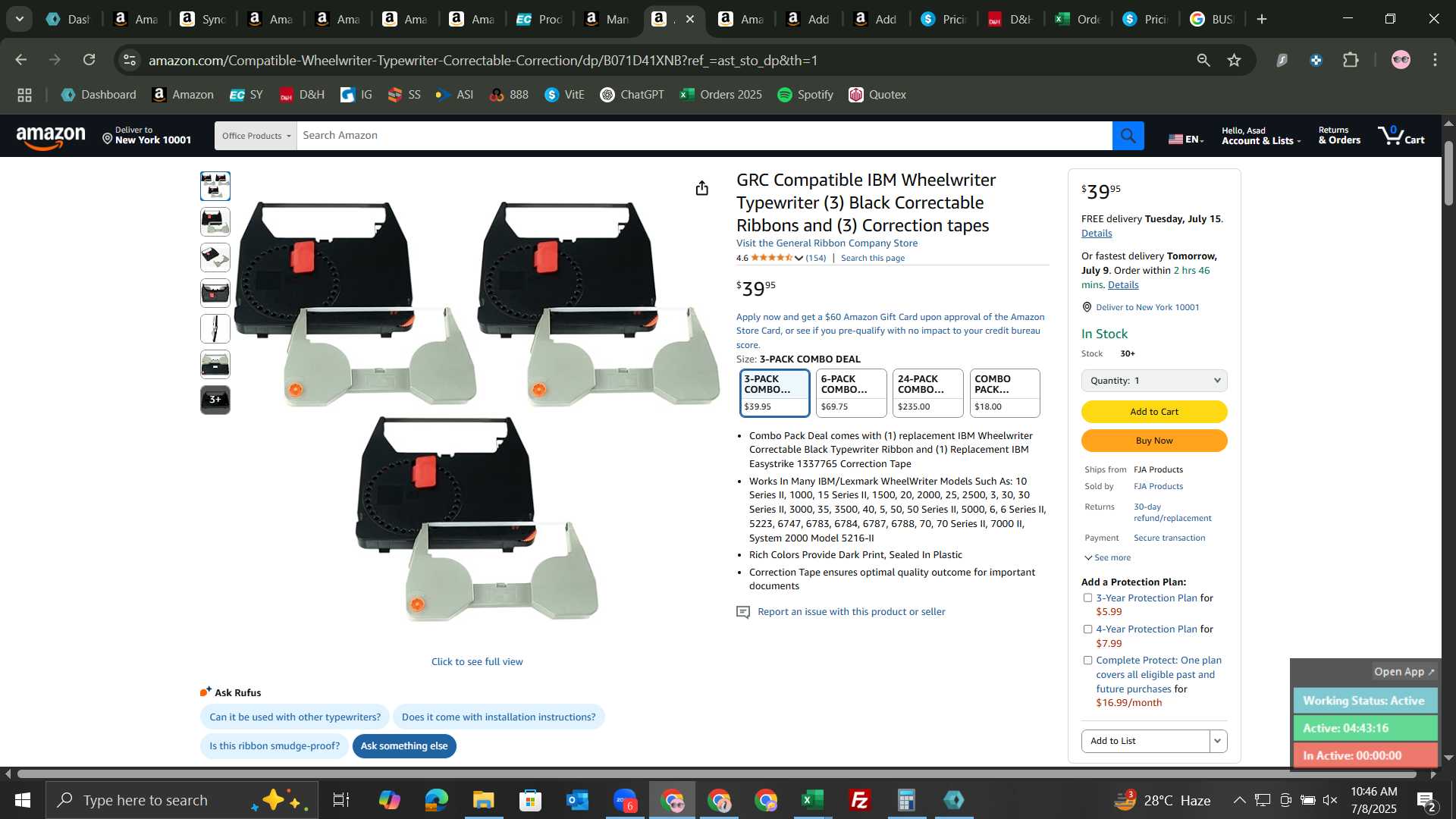Screen dimensions: 1456x819
Task: Open the browser profile avatar
Action: 1401,60
